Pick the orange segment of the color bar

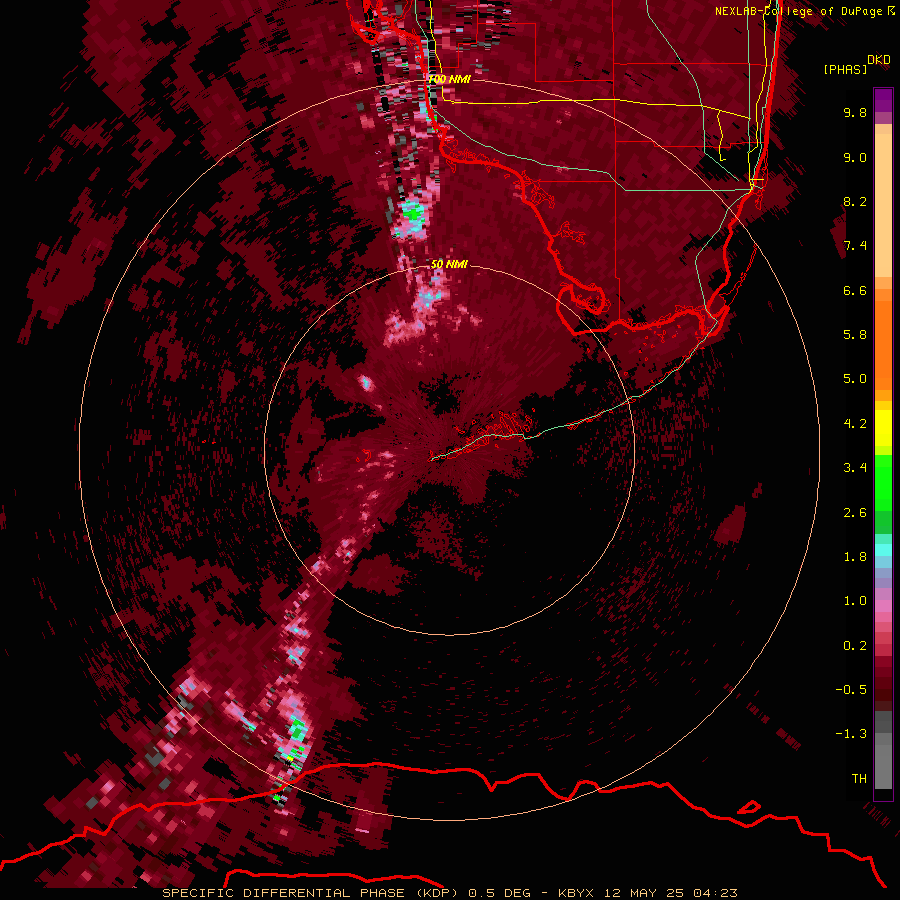pyautogui.click(x=883, y=344)
